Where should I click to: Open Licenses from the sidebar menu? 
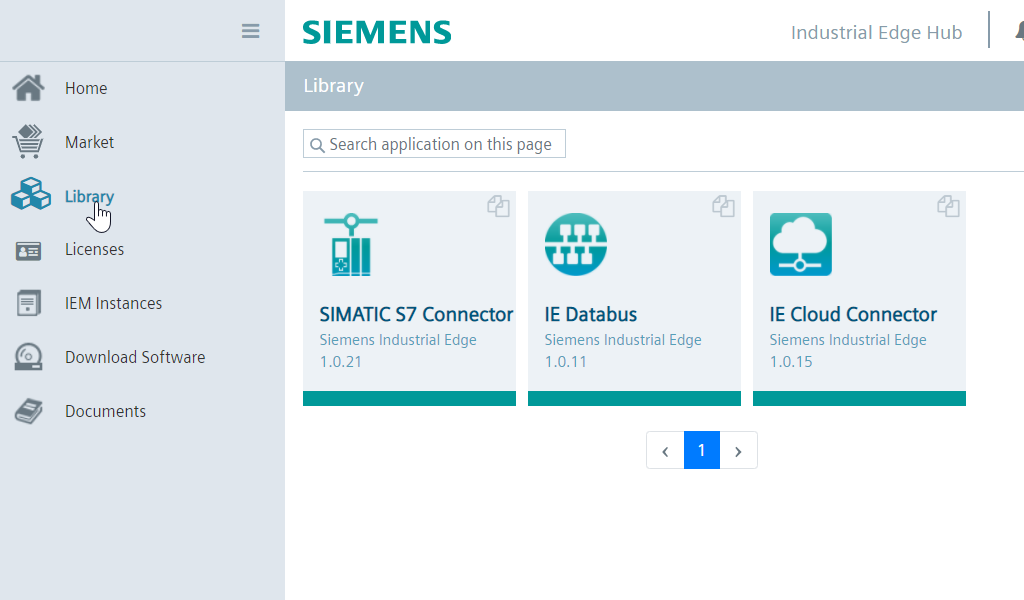click(94, 249)
